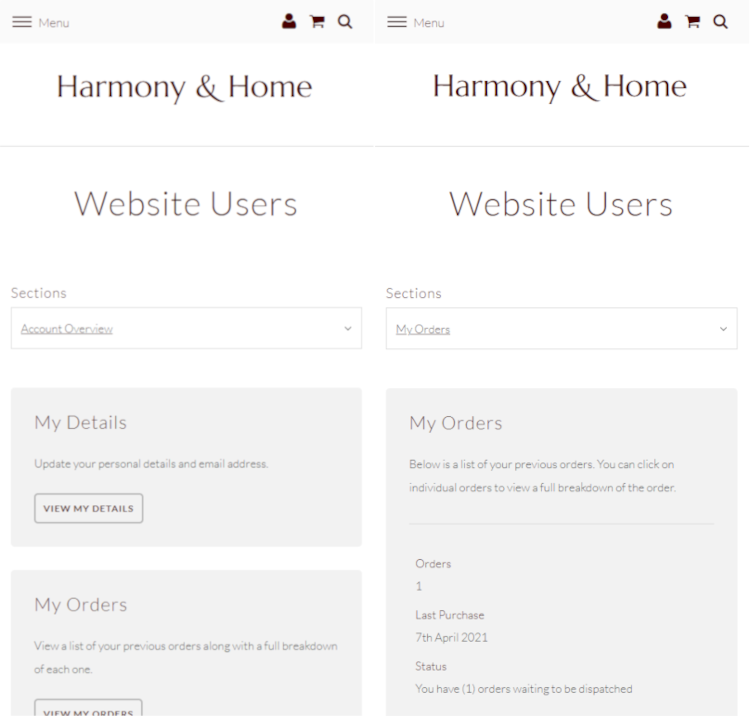Viewport: 750px width, 716px height.
Task: Click the Menu label in the right page
Action: tap(429, 23)
